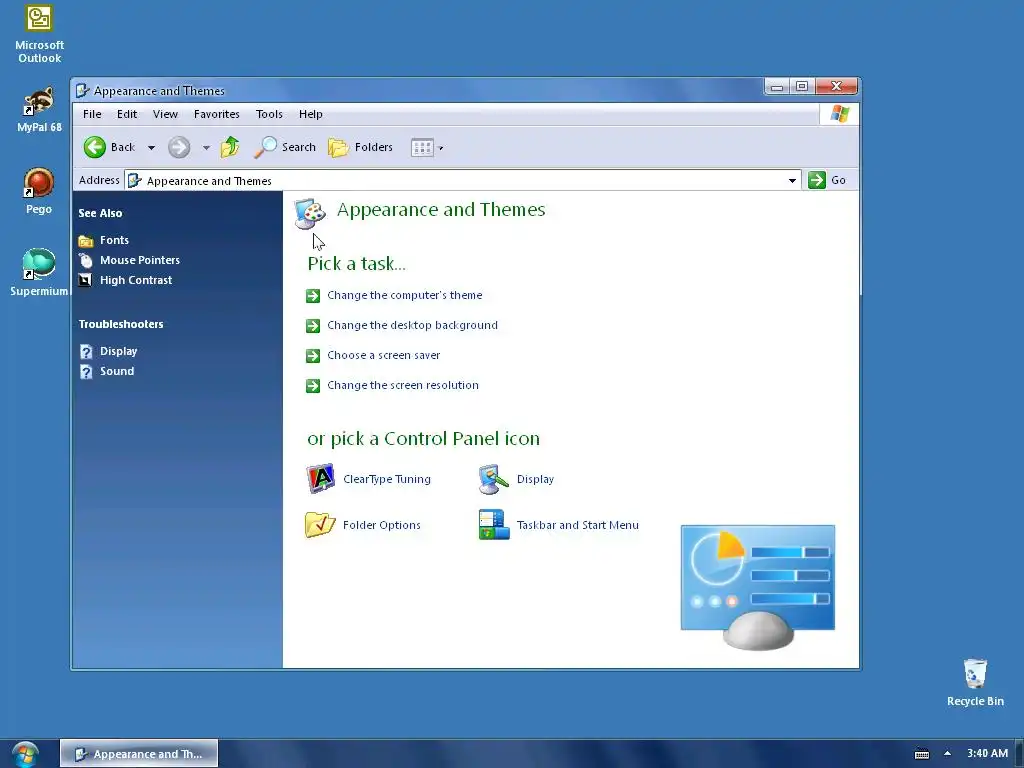Choose Change the computer's theme
The image size is (1024, 768).
tap(405, 295)
